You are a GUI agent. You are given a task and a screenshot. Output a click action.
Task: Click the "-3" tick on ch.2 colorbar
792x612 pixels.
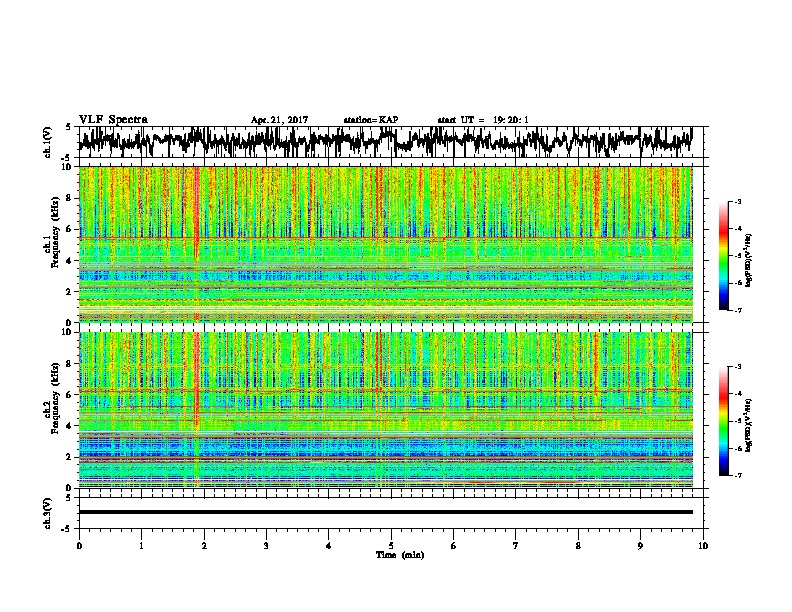(738, 367)
